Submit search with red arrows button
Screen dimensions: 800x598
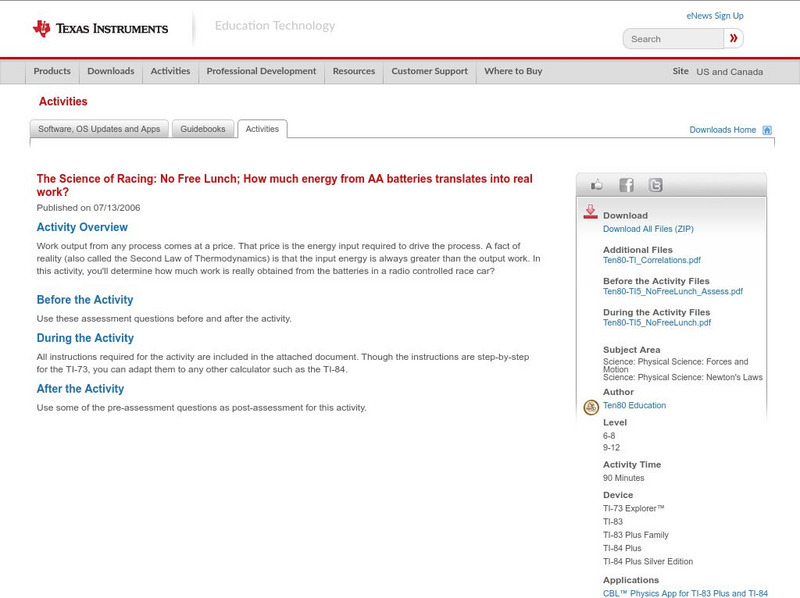click(x=733, y=38)
